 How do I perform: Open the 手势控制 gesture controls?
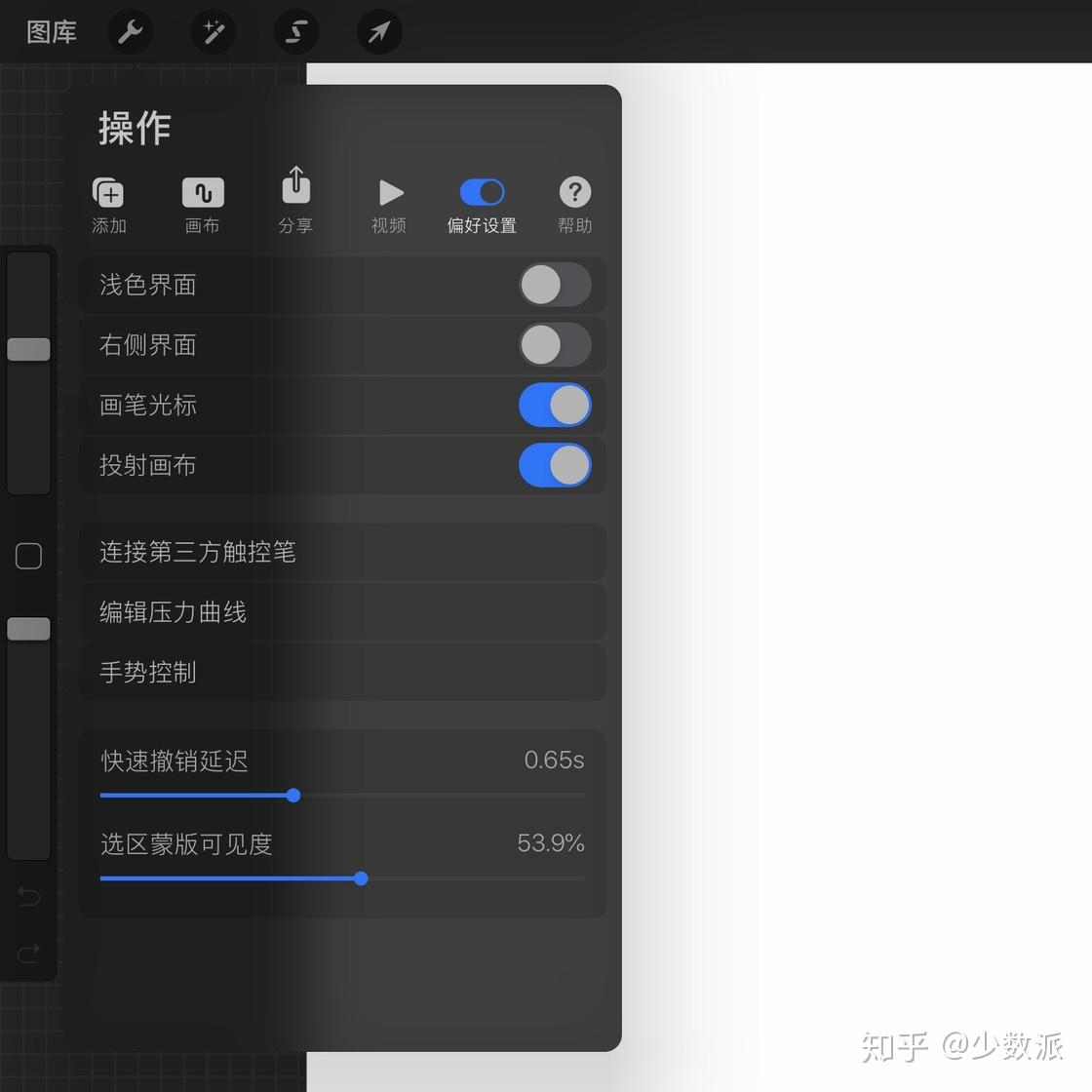(x=341, y=672)
